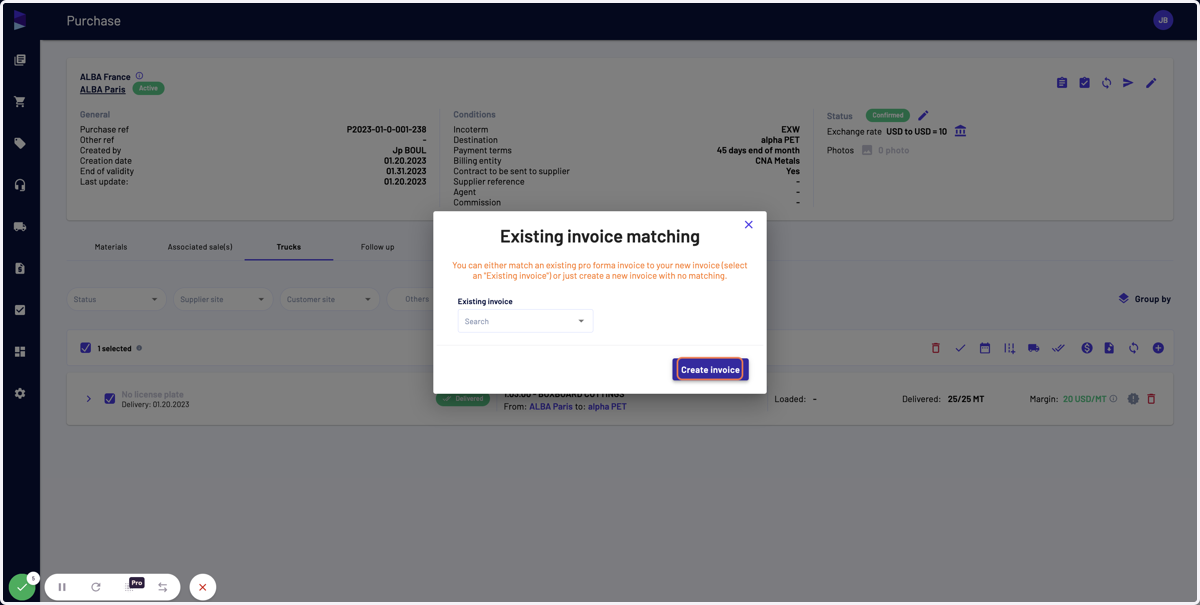
Task: Click the 0 photo image icon
Action: (867, 150)
